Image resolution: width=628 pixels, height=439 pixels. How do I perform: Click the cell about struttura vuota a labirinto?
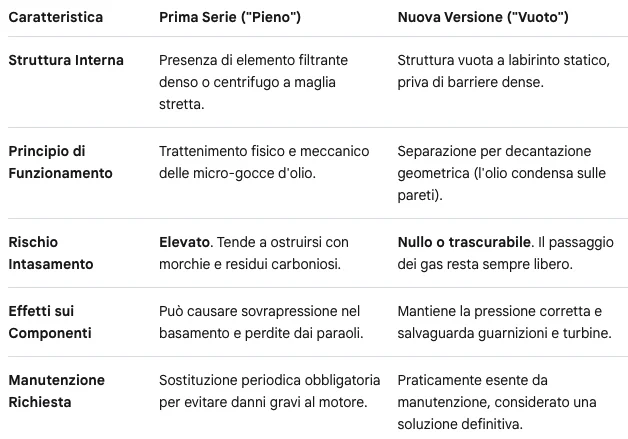click(504, 71)
